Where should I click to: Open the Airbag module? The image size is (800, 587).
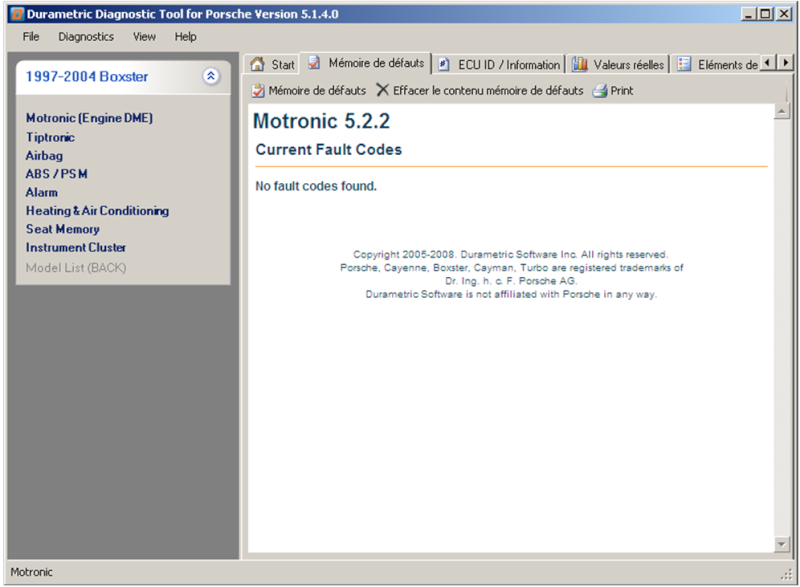pos(44,156)
